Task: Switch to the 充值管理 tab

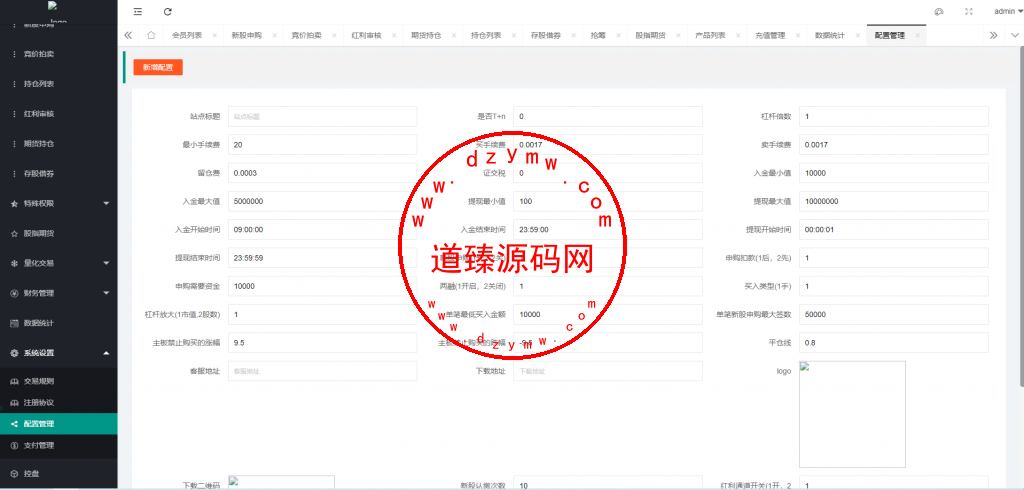Action: (x=770, y=36)
